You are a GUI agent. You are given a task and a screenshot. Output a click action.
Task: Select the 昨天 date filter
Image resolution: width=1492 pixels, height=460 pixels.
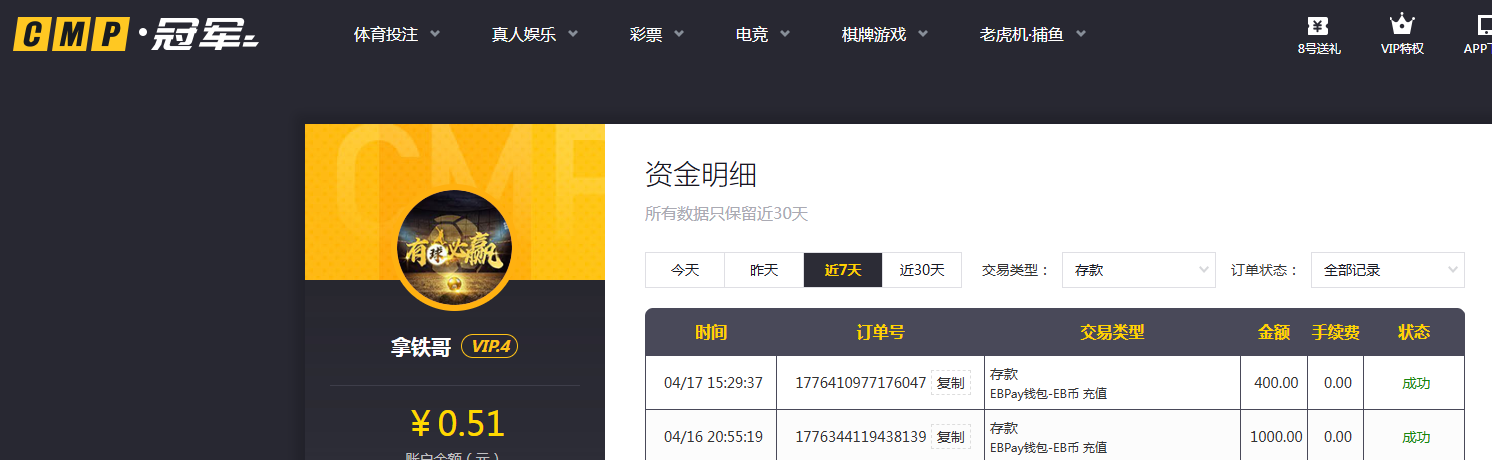(x=764, y=270)
